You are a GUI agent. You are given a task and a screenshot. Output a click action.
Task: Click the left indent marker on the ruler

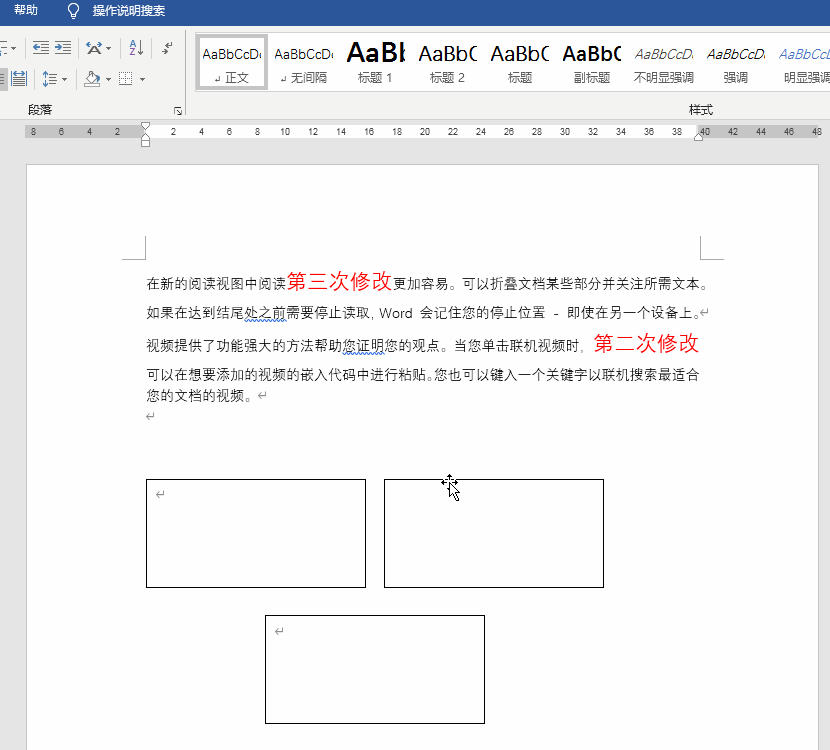tap(146, 141)
